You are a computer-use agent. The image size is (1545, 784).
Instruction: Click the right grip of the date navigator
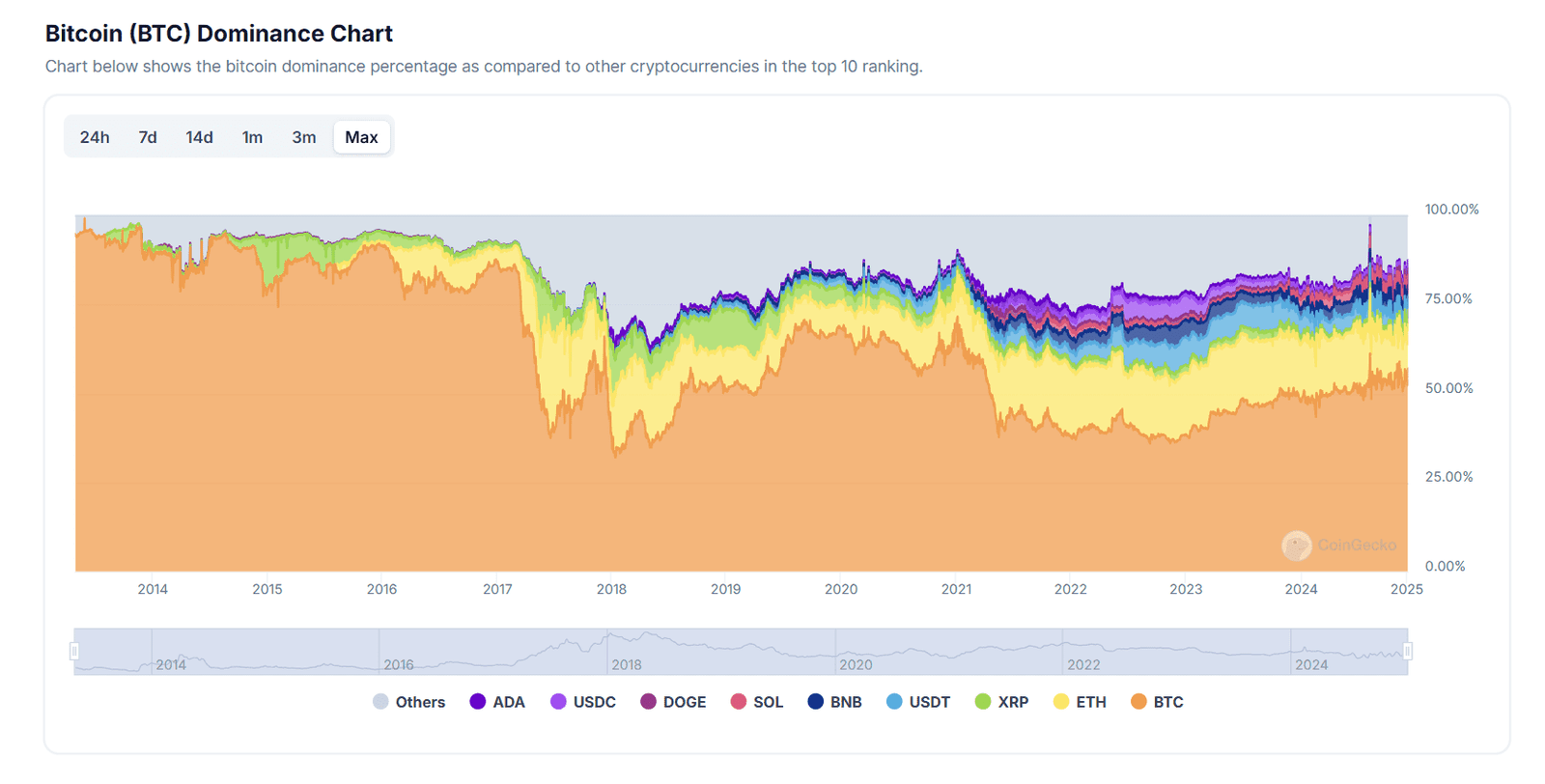pyautogui.click(x=1406, y=652)
